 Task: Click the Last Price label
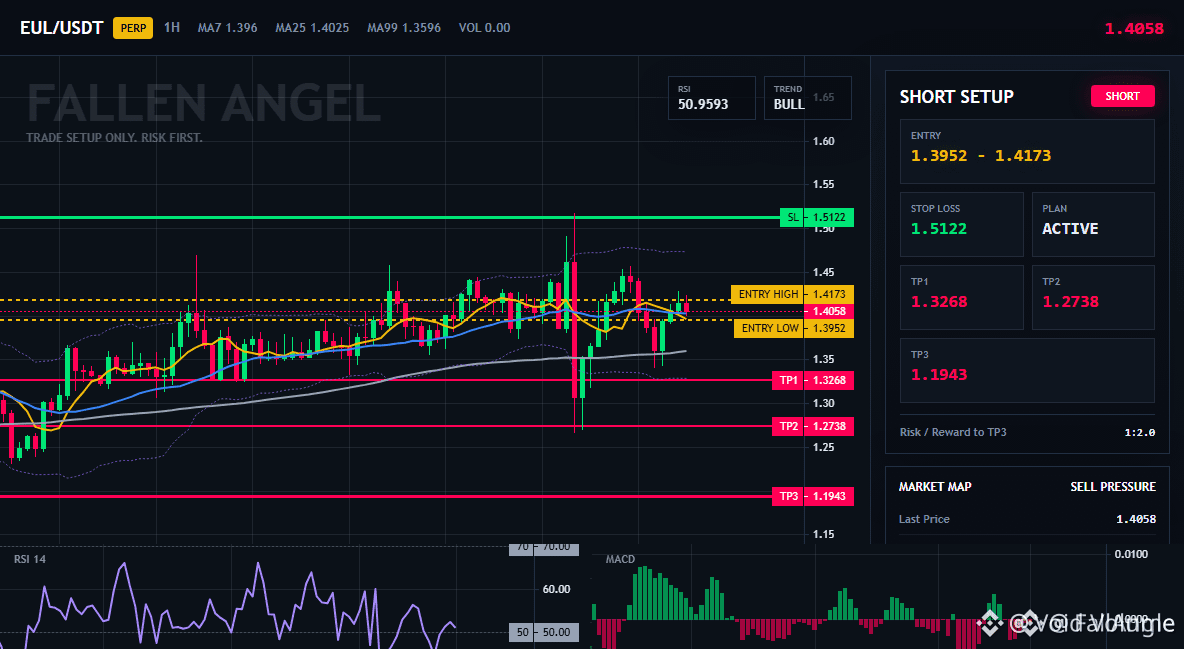coord(924,519)
